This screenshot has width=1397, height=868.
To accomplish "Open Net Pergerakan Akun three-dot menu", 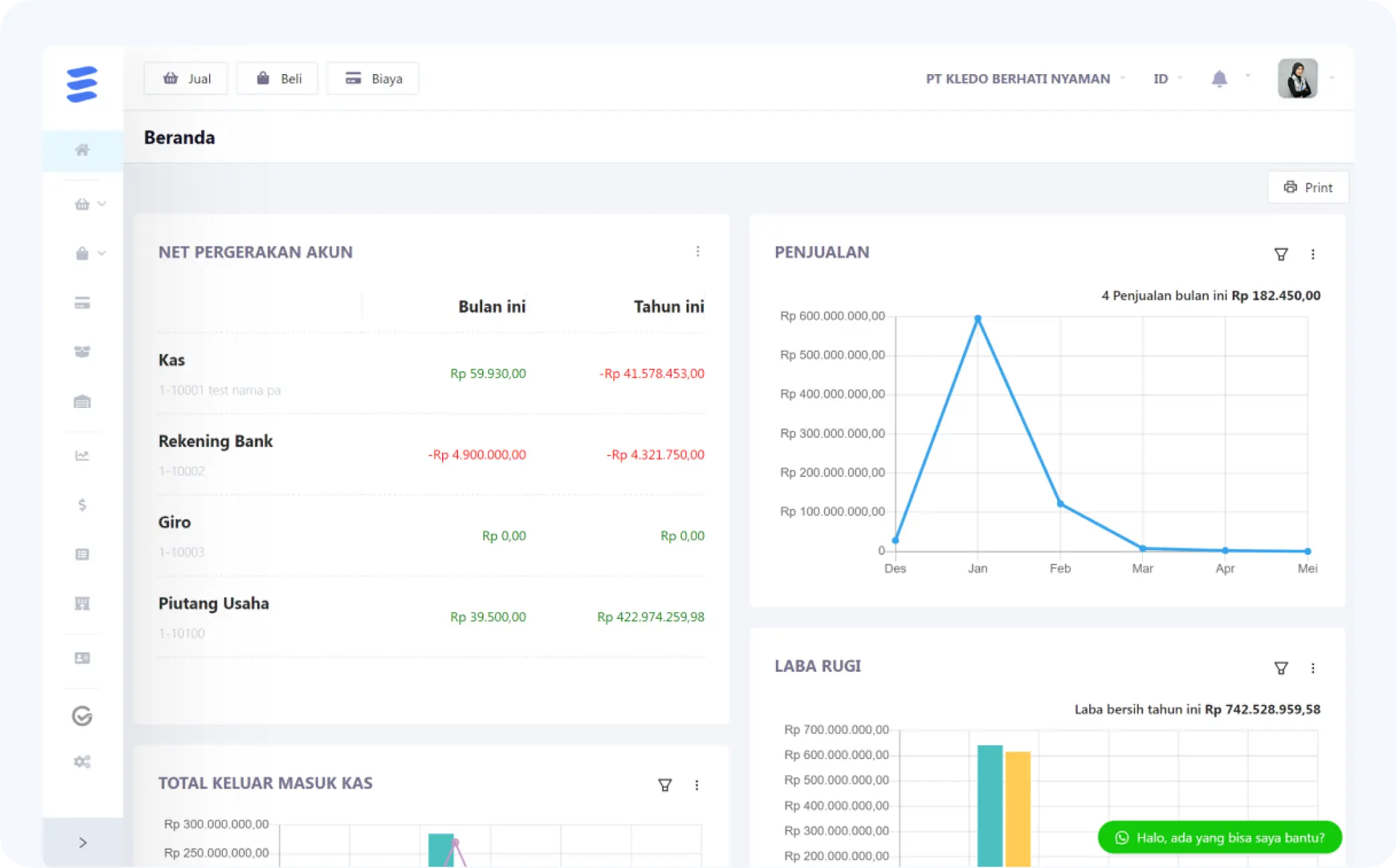I will point(698,251).
